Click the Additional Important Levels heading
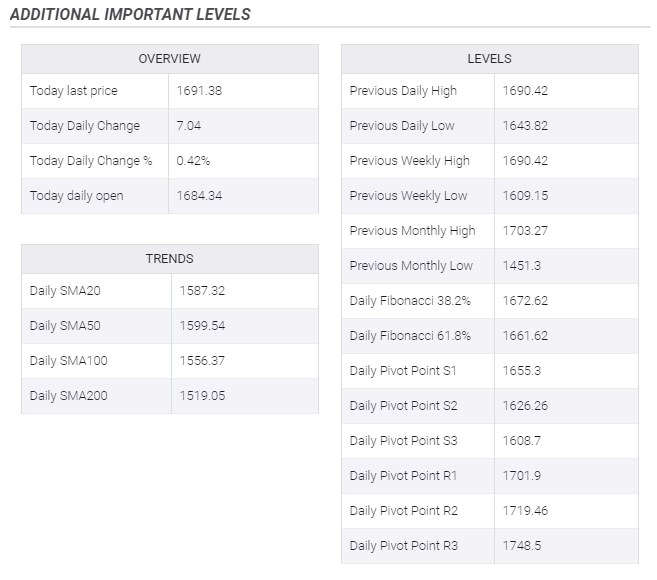The height and width of the screenshot is (580, 657). (130, 14)
